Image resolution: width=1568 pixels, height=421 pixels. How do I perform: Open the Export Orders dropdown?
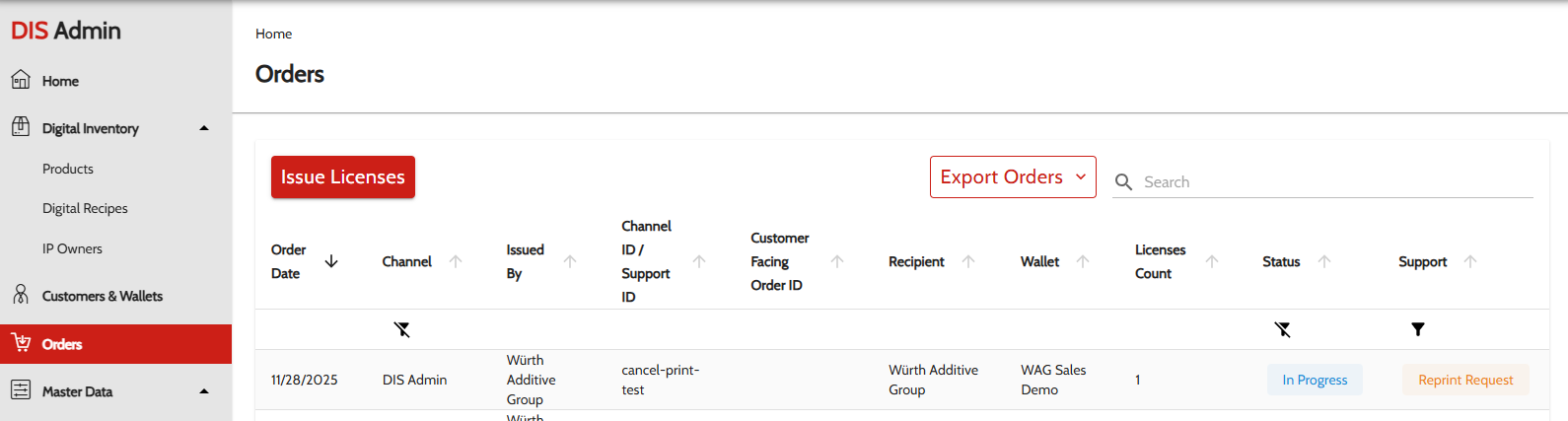[1012, 177]
